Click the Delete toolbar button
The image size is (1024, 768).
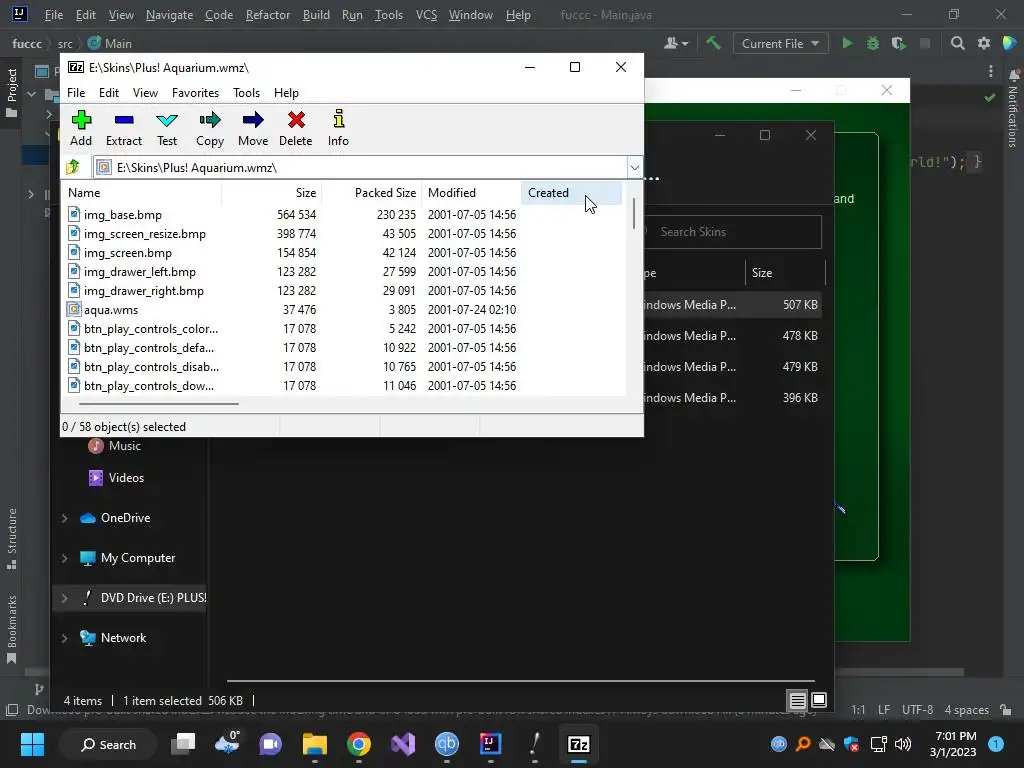tap(295, 129)
